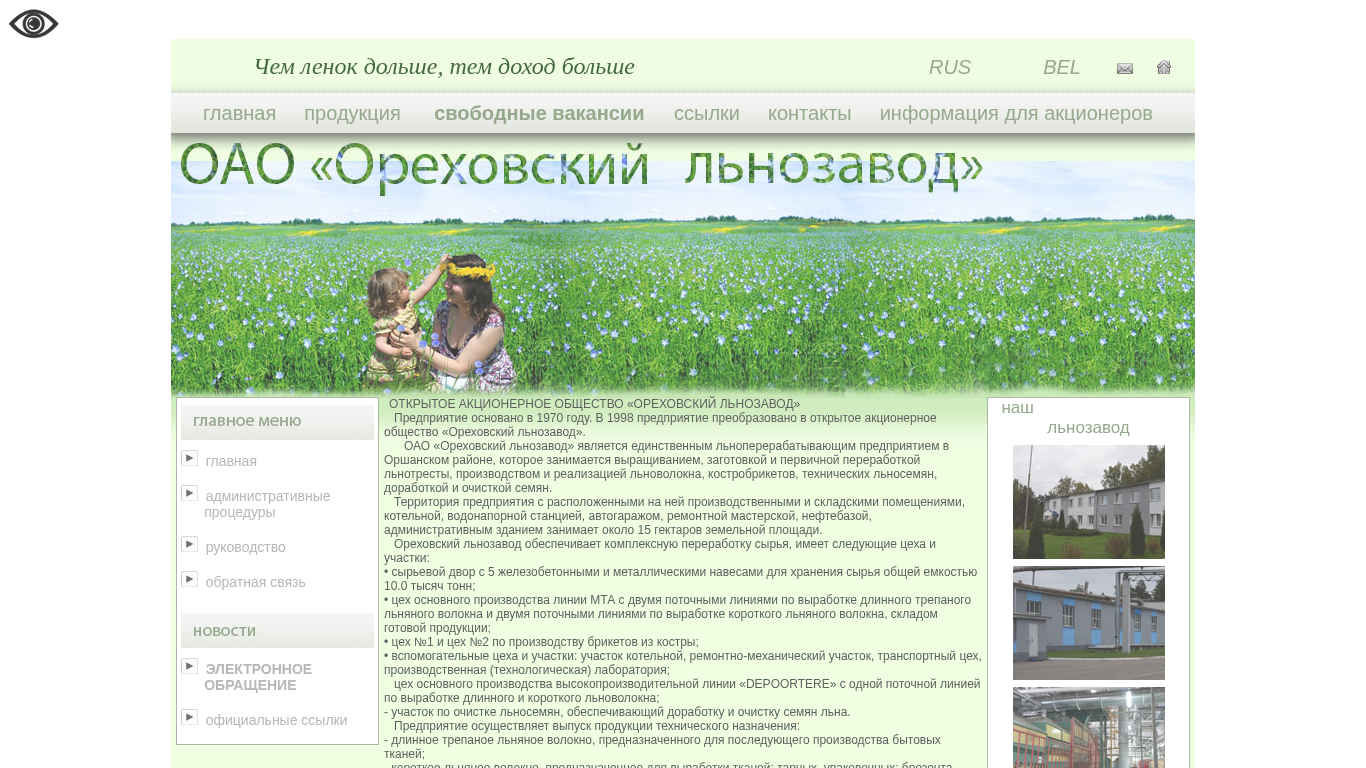1366x768 pixels.
Task: Open 'информация для акционеров' menu item
Action: pos(1016,113)
